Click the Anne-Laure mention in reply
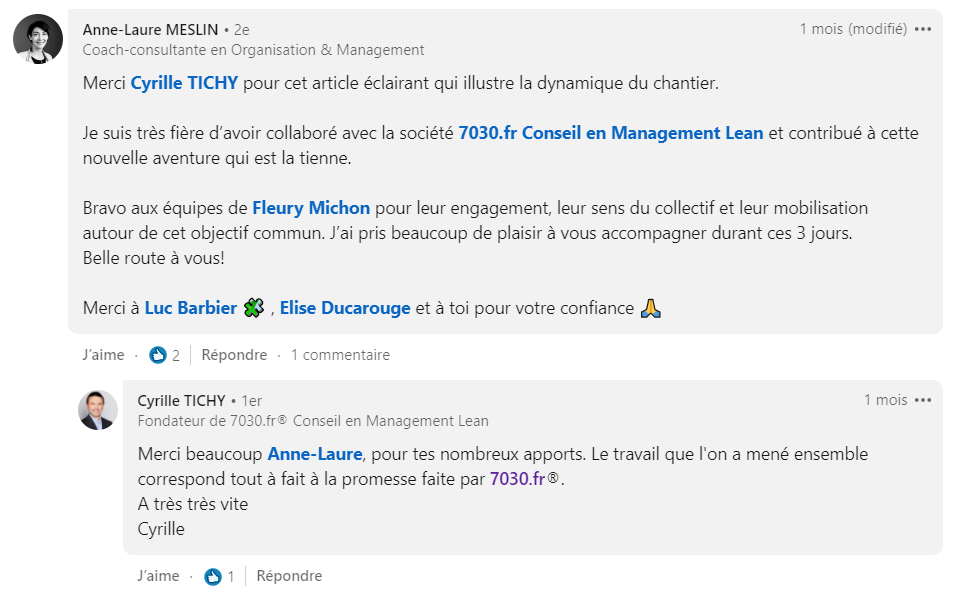This screenshot has height=594, width=956. [x=315, y=454]
